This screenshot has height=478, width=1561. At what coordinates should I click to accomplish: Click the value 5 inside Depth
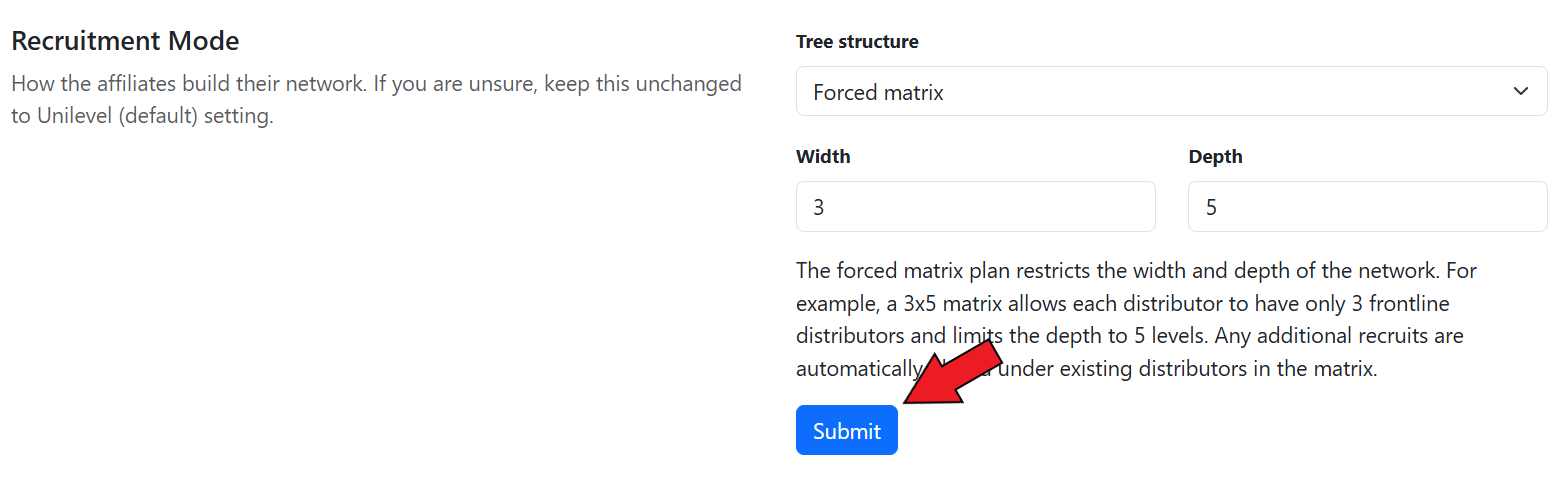pyautogui.click(x=1211, y=208)
